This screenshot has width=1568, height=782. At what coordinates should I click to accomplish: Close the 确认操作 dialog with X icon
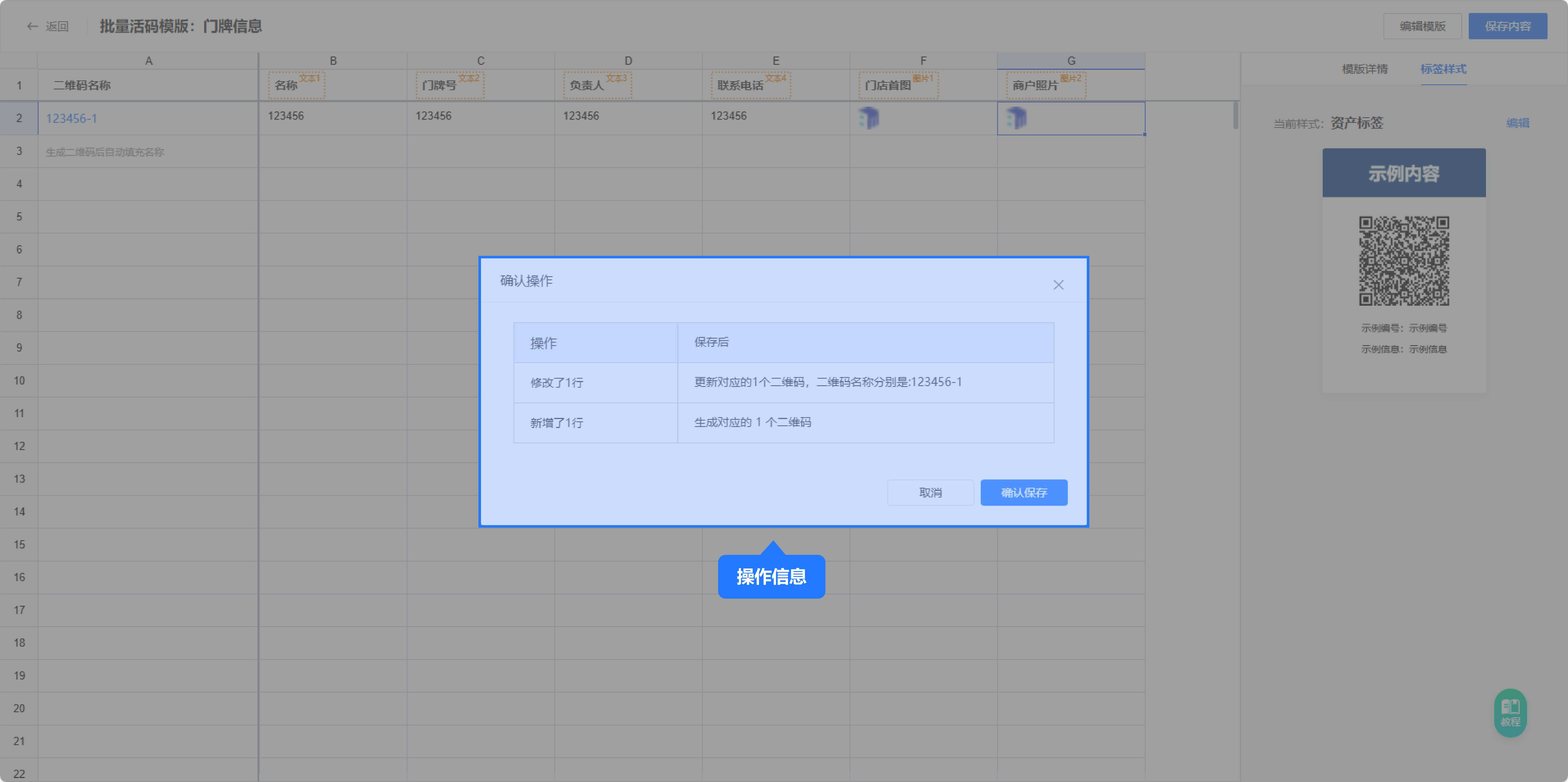[1058, 285]
